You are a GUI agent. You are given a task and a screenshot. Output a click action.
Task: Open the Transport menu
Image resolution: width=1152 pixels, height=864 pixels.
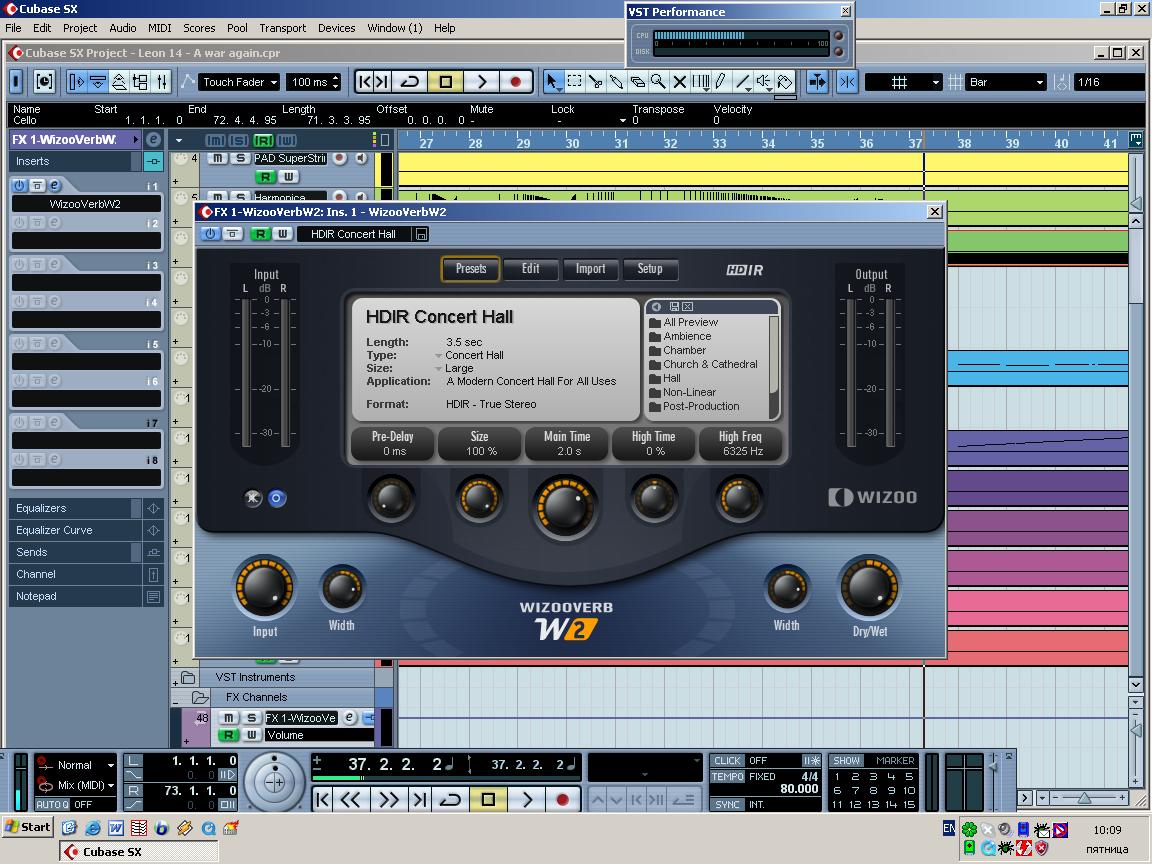[282, 28]
